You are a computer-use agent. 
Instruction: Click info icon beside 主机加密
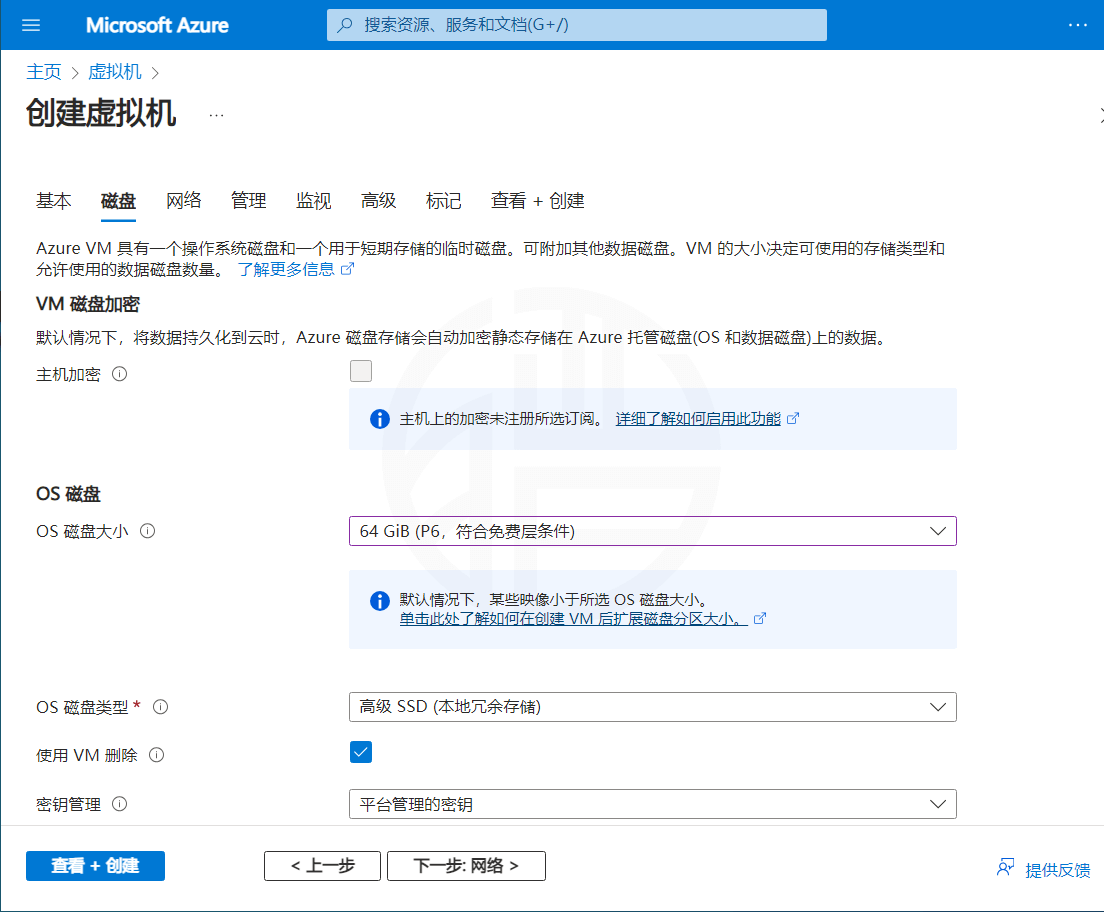click(x=120, y=374)
